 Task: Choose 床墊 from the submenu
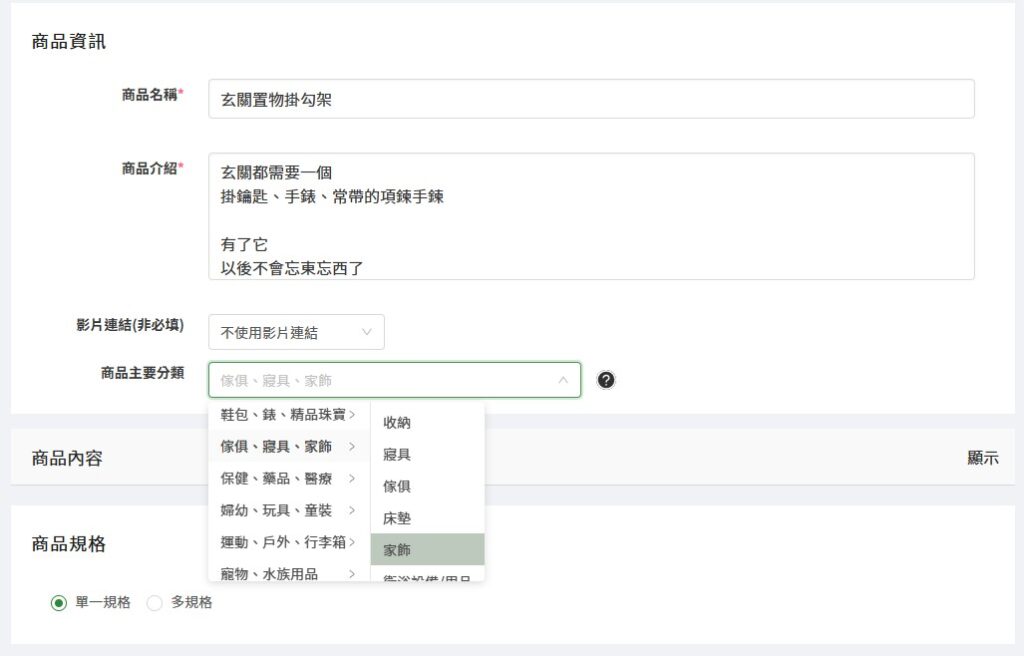tap(427, 518)
